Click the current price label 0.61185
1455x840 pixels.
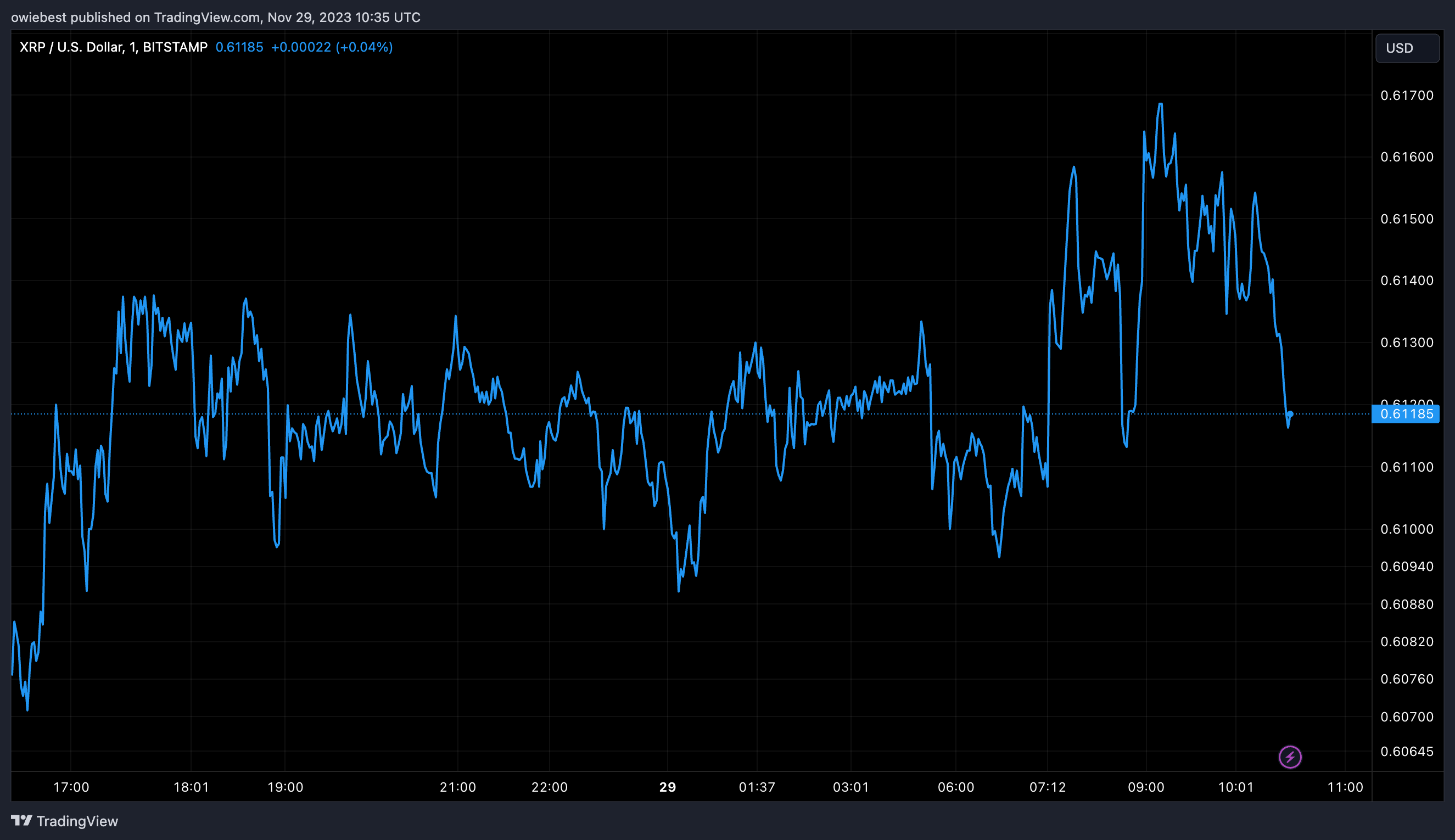pos(1406,413)
